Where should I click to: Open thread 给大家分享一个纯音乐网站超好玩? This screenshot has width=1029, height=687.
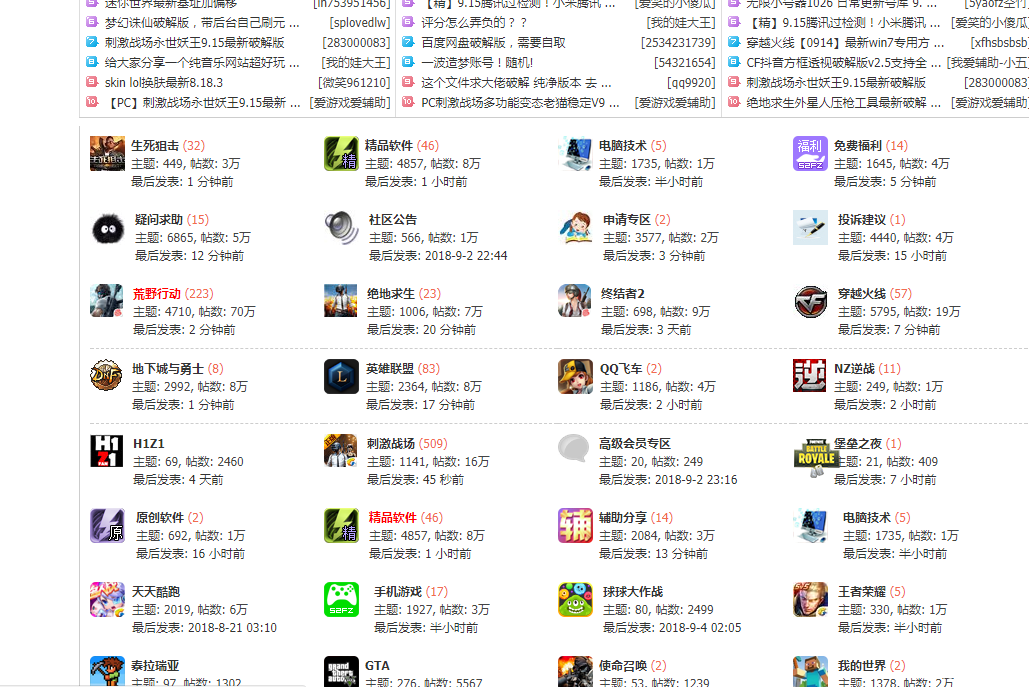(x=202, y=63)
